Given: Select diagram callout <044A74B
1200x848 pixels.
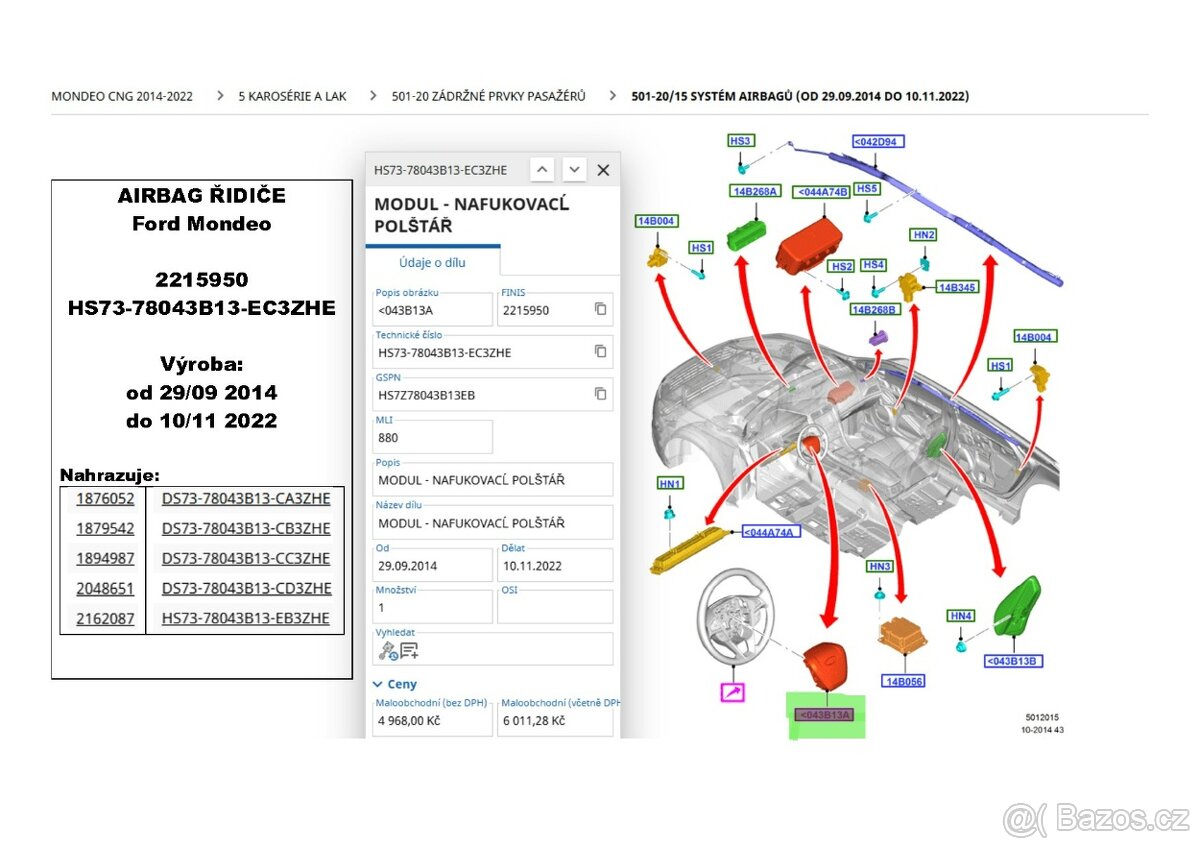Looking at the screenshot, I should (821, 191).
